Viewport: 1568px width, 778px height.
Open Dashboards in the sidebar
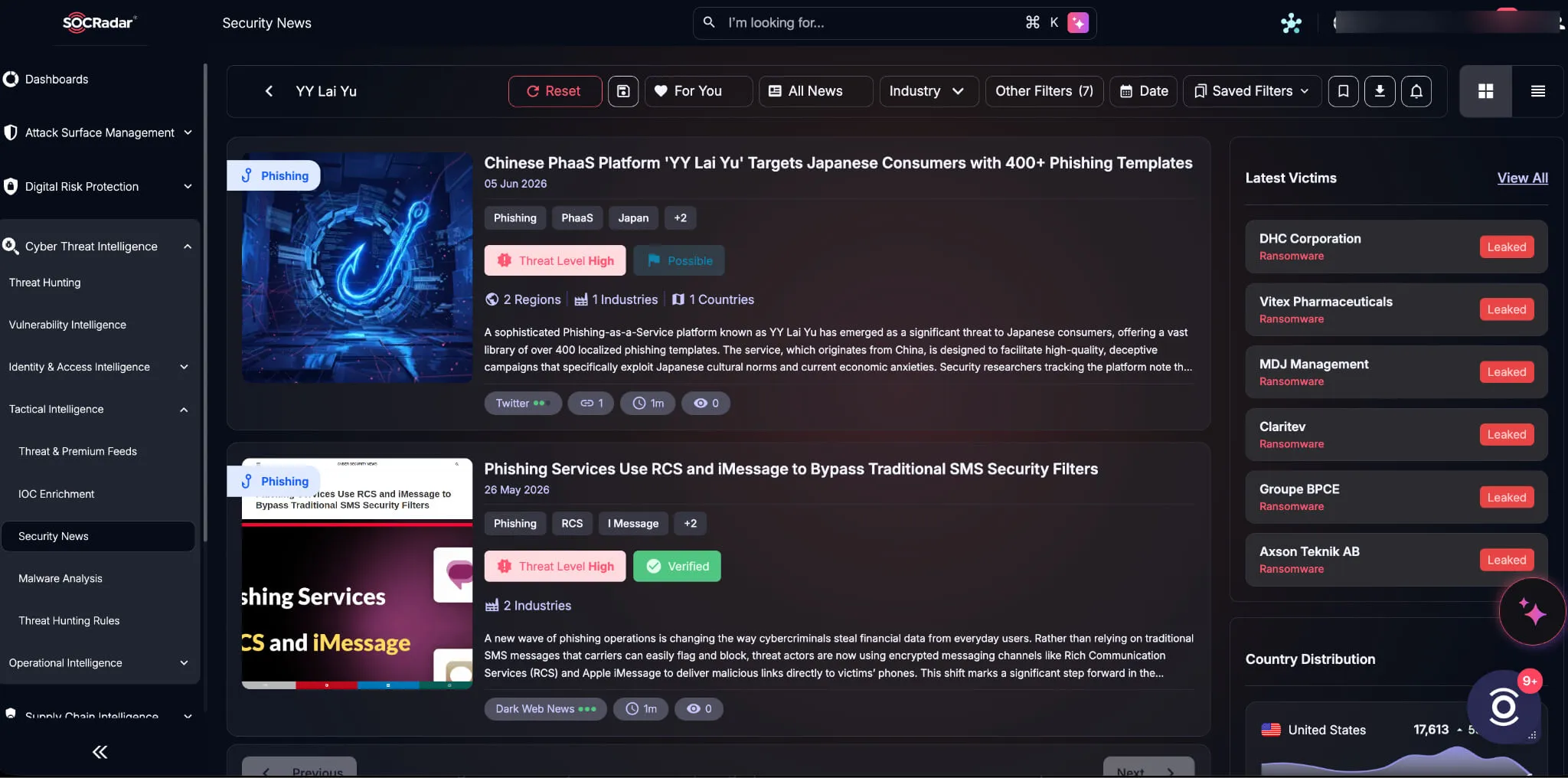pyautogui.click(x=57, y=79)
